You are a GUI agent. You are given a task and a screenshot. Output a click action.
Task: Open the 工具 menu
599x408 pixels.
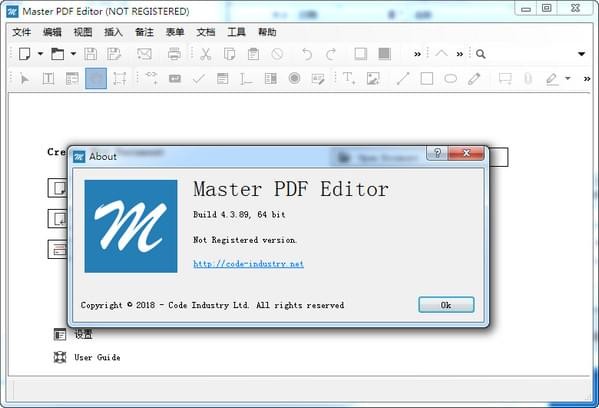(236, 32)
